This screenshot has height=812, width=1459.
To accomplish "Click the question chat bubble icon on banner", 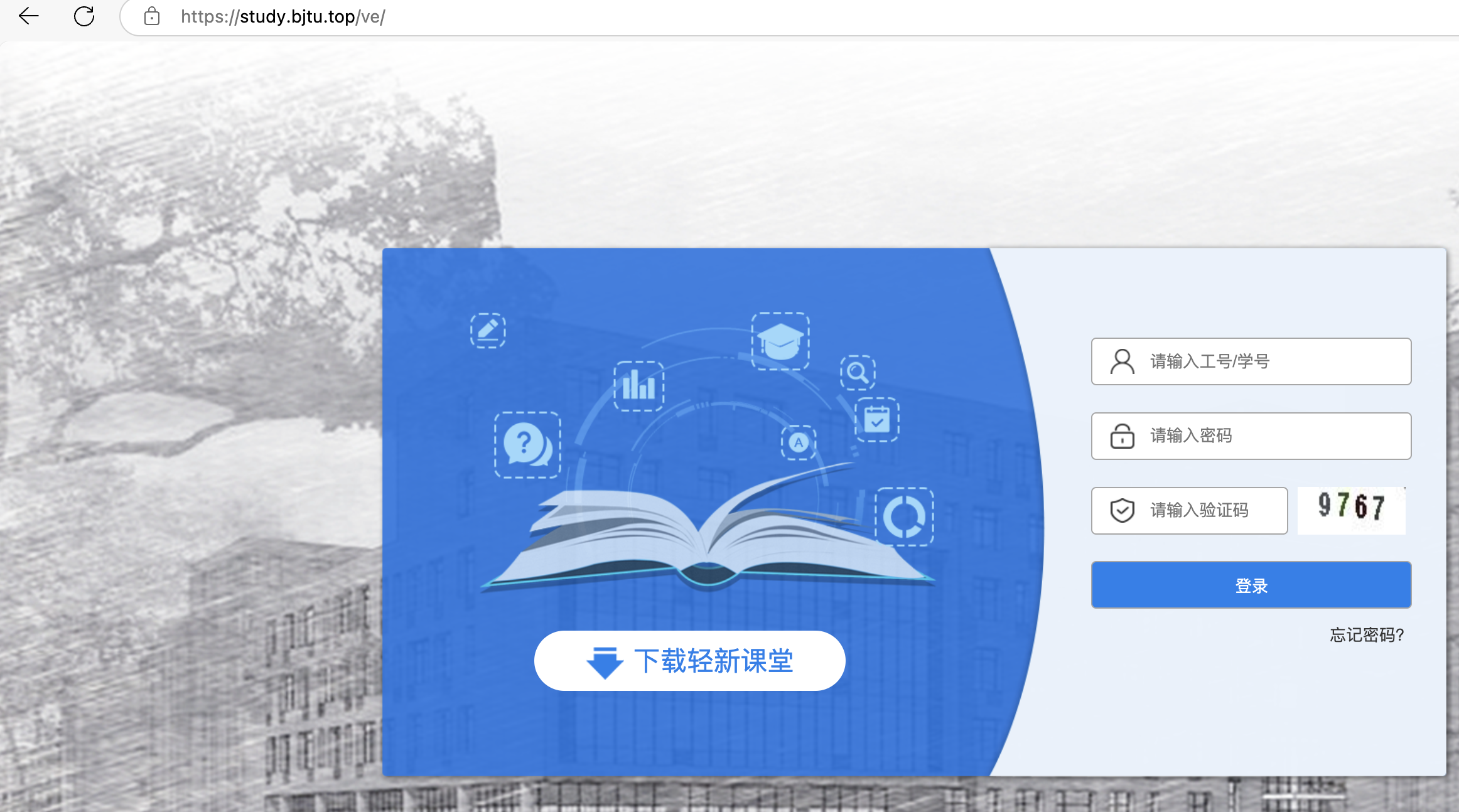I will coord(527,445).
